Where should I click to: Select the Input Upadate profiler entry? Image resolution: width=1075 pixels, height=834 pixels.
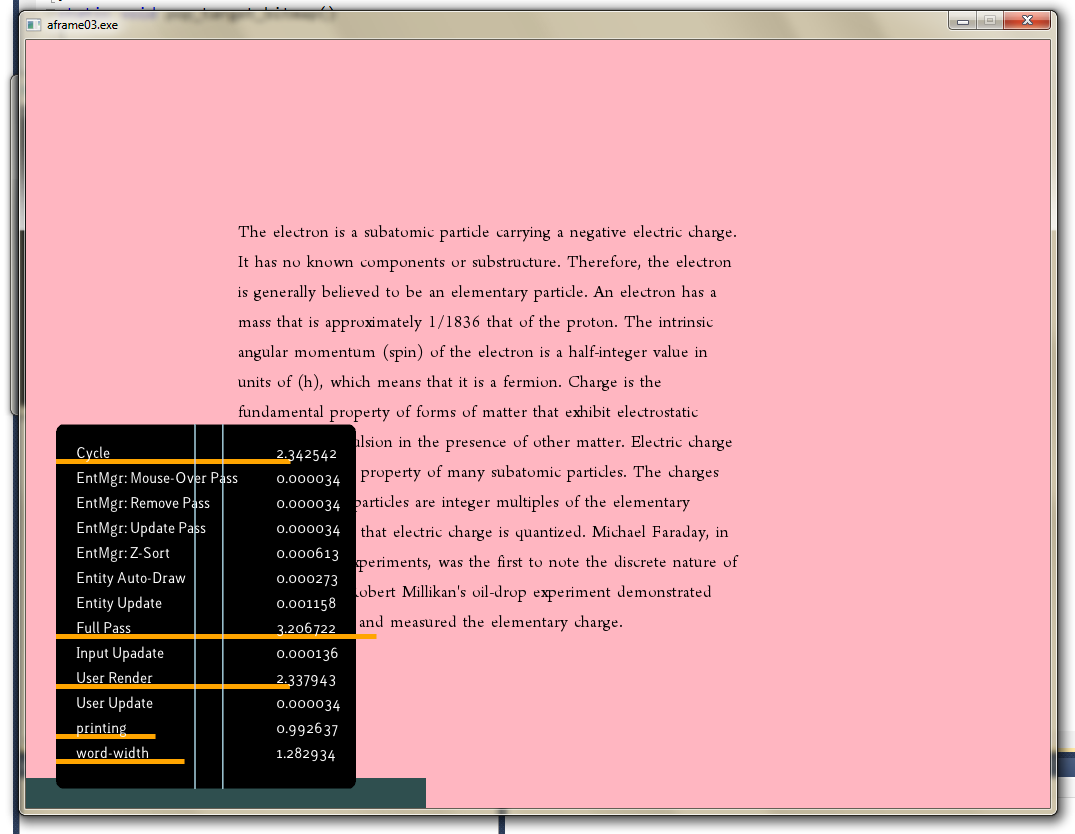coord(120,653)
